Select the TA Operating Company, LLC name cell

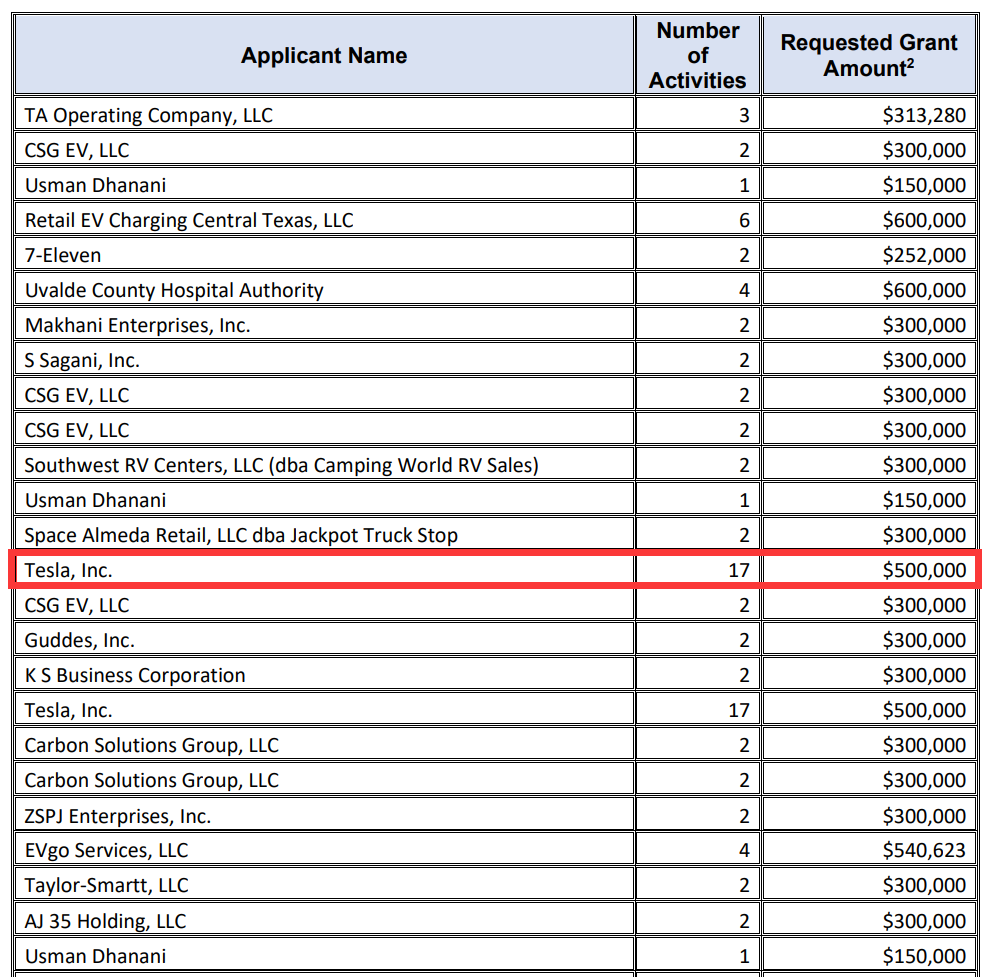(324, 115)
